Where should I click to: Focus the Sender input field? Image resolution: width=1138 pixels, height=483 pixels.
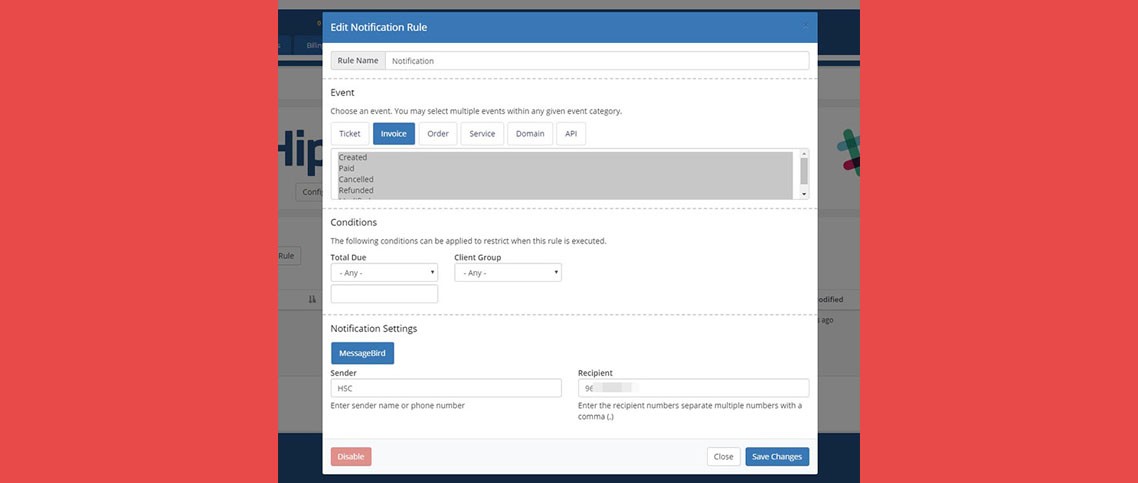(446, 388)
